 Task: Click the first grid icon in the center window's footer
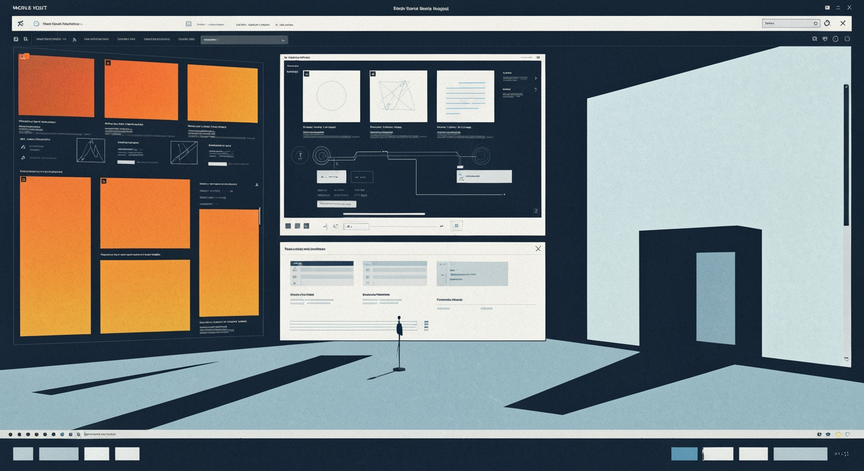288,226
